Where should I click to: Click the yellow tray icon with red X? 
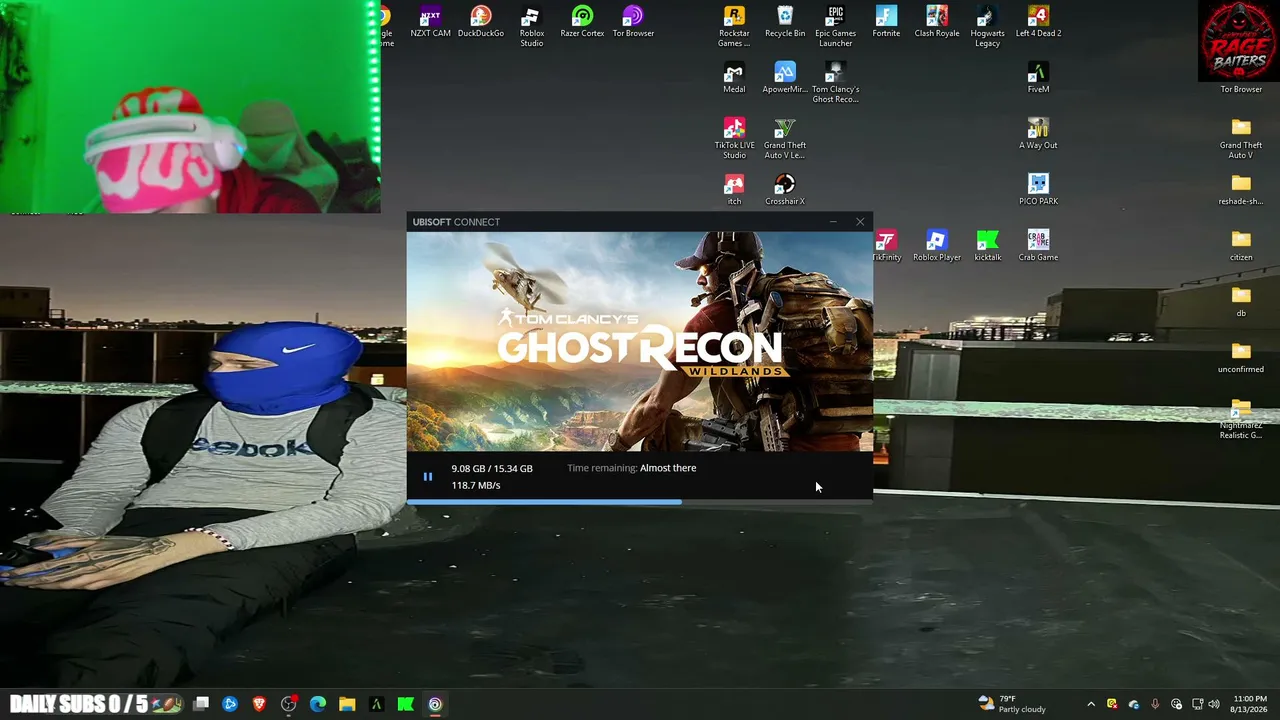coord(1112,704)
